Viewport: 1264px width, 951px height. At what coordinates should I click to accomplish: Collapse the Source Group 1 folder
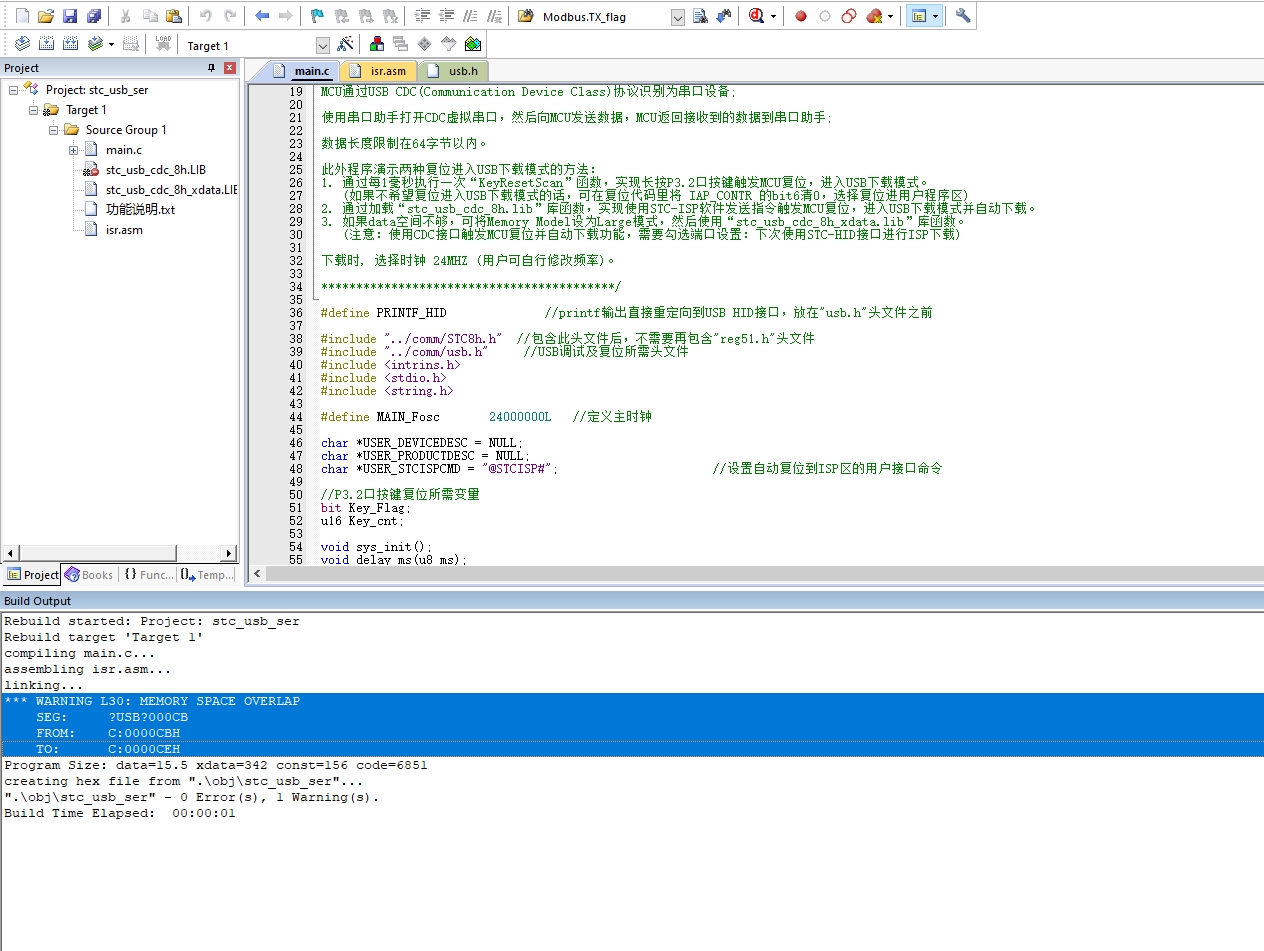tap(54, 130)
